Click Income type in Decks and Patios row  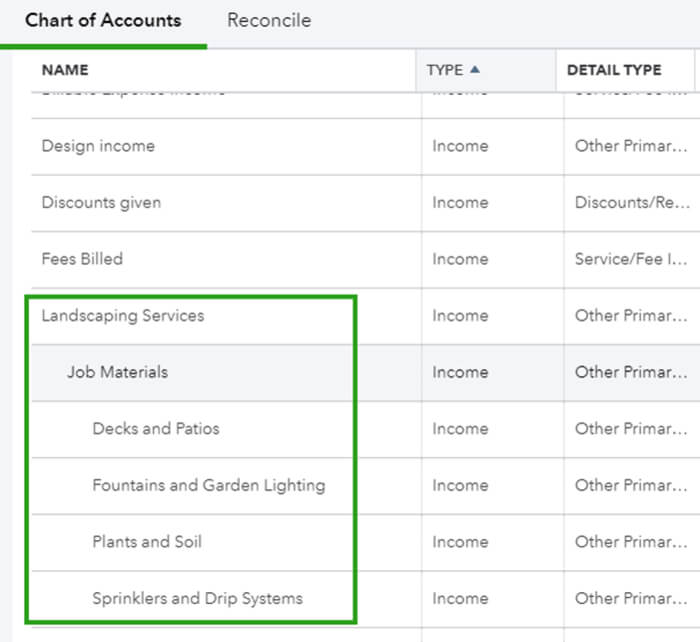pos(460,429)
